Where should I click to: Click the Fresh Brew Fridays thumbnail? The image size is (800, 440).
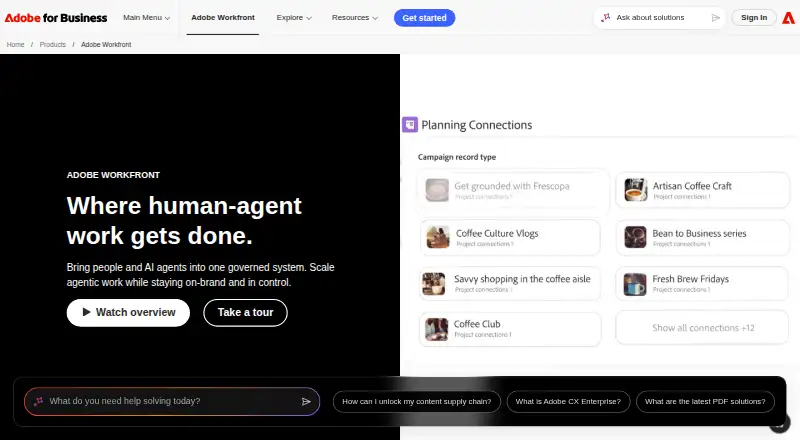(x=635, y=284)
